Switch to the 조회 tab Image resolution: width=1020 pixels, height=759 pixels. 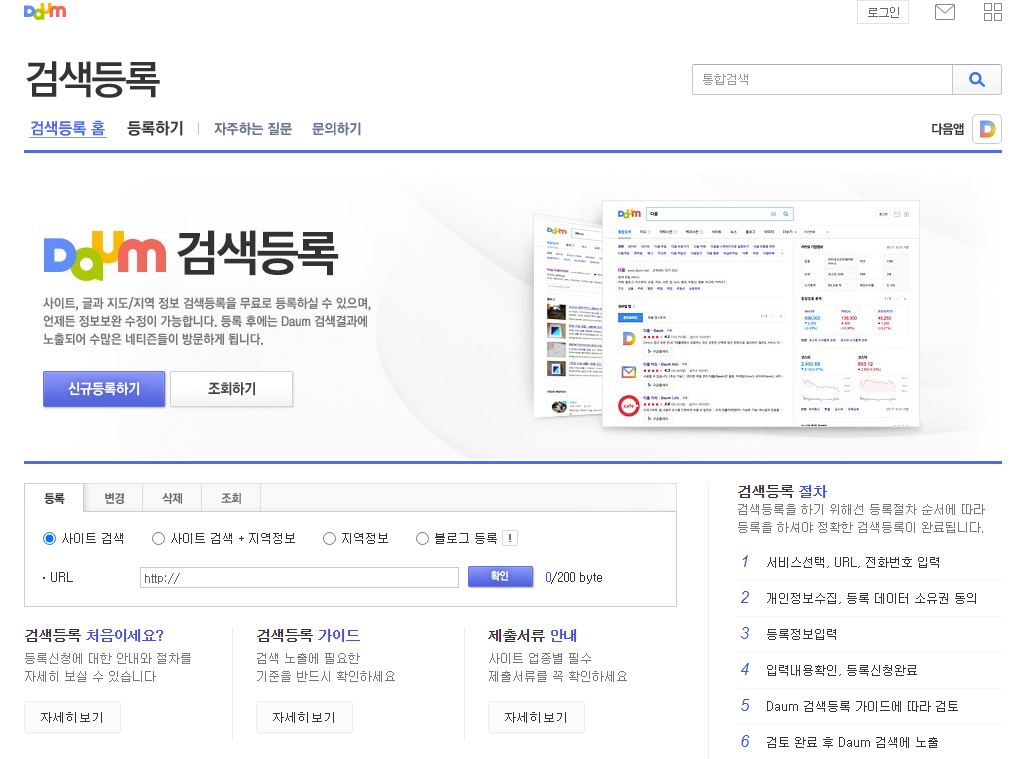[231, 498]
